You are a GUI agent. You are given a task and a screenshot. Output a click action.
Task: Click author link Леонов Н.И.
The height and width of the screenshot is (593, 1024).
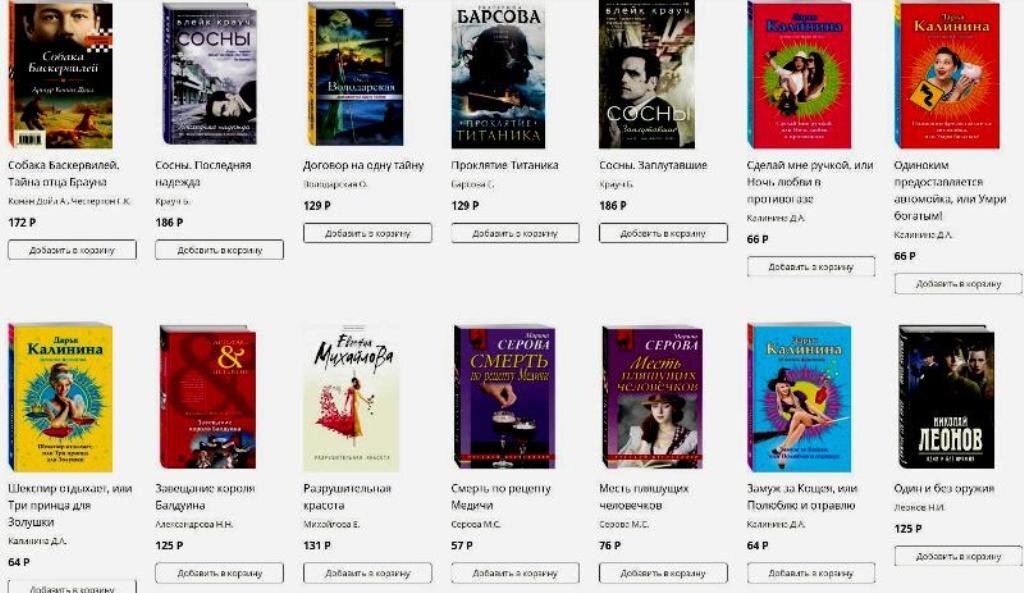point(919,507)
